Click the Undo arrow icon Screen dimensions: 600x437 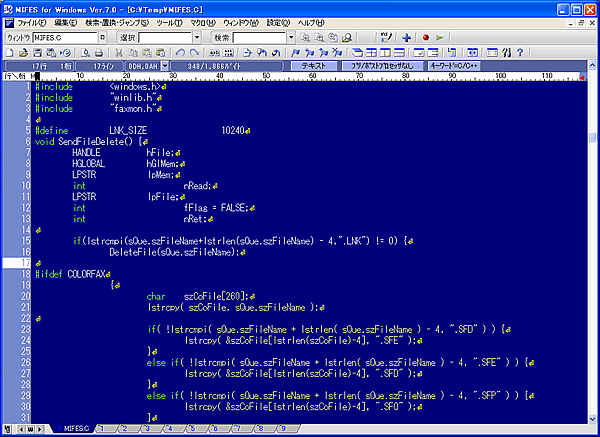click(x=179, y=52)
